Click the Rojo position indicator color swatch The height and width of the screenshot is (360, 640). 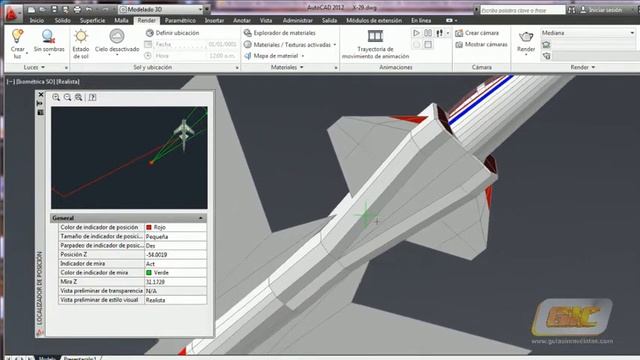click(x=149, y=227)
